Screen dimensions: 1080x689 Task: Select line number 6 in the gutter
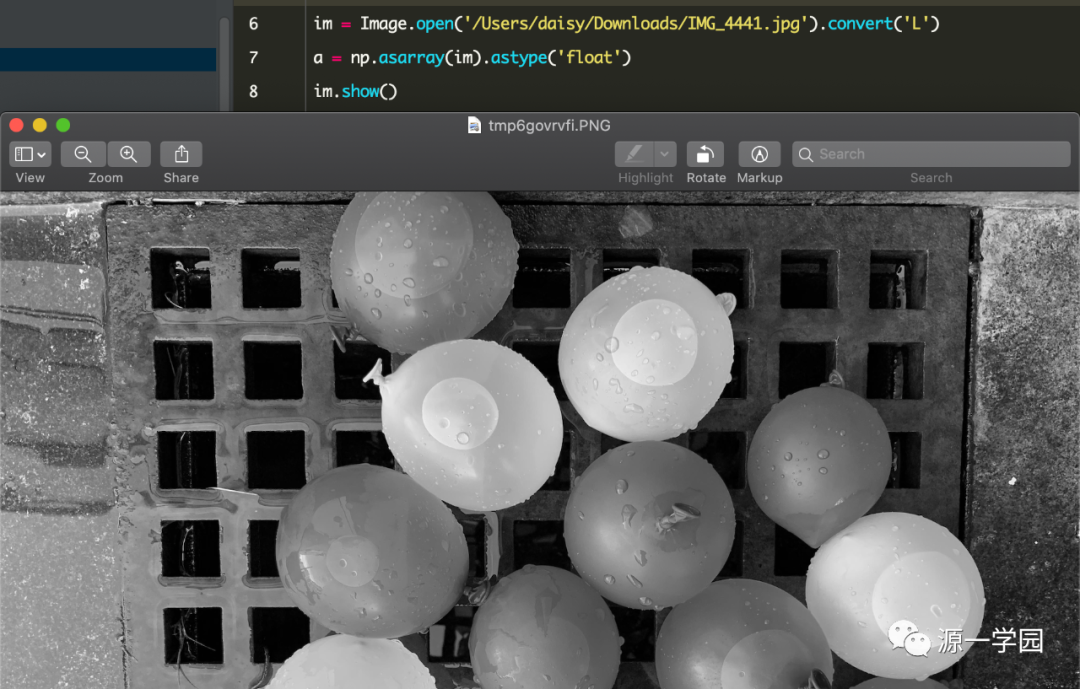tap(253, 24)
